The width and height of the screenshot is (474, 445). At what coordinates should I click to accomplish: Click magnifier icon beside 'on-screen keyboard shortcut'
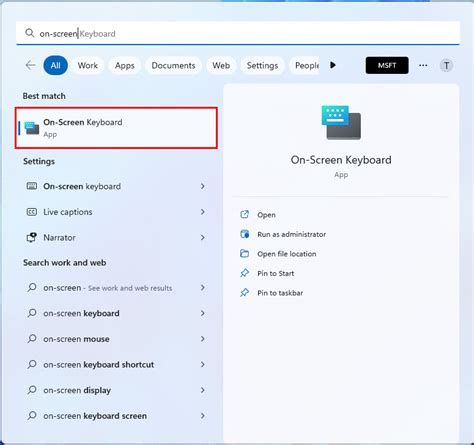(x=32, y=364)
